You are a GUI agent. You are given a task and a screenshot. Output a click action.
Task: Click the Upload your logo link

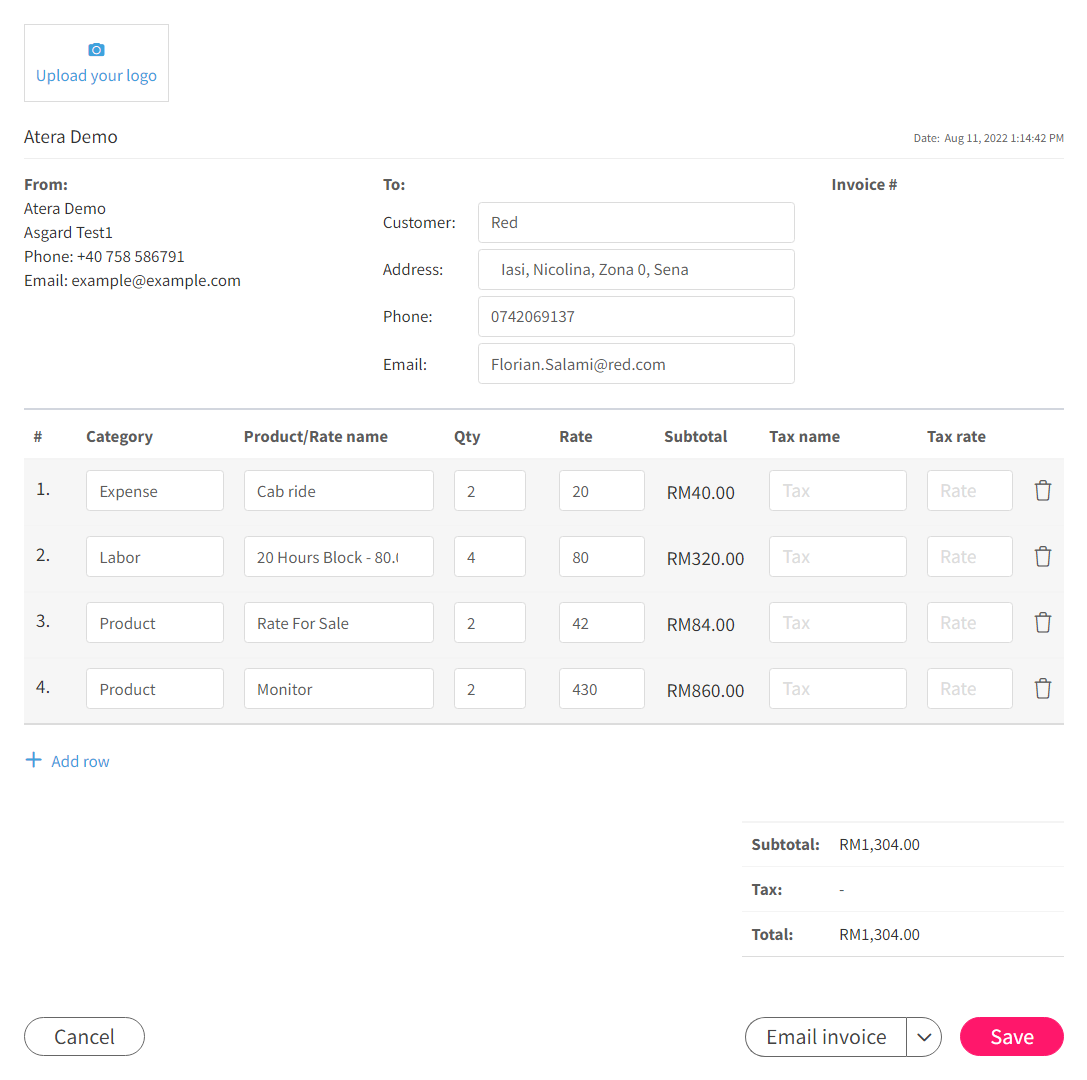point(96,76)
